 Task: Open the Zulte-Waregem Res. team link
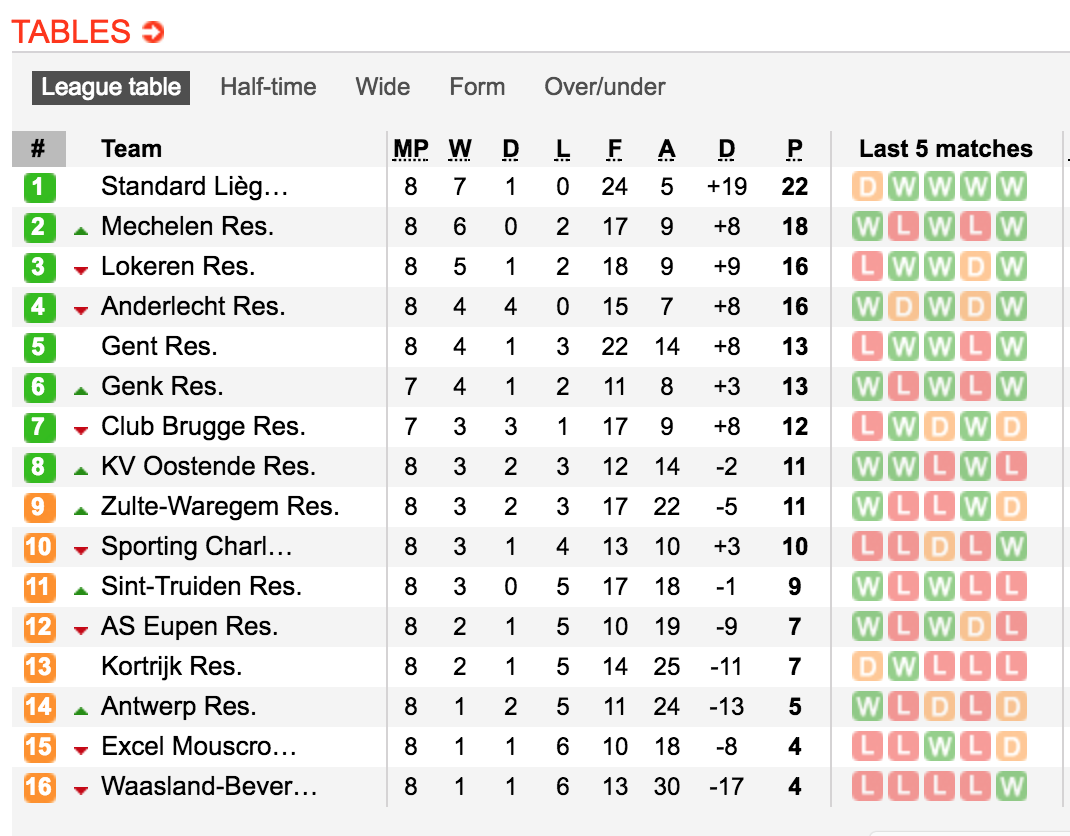pos(220,506)
